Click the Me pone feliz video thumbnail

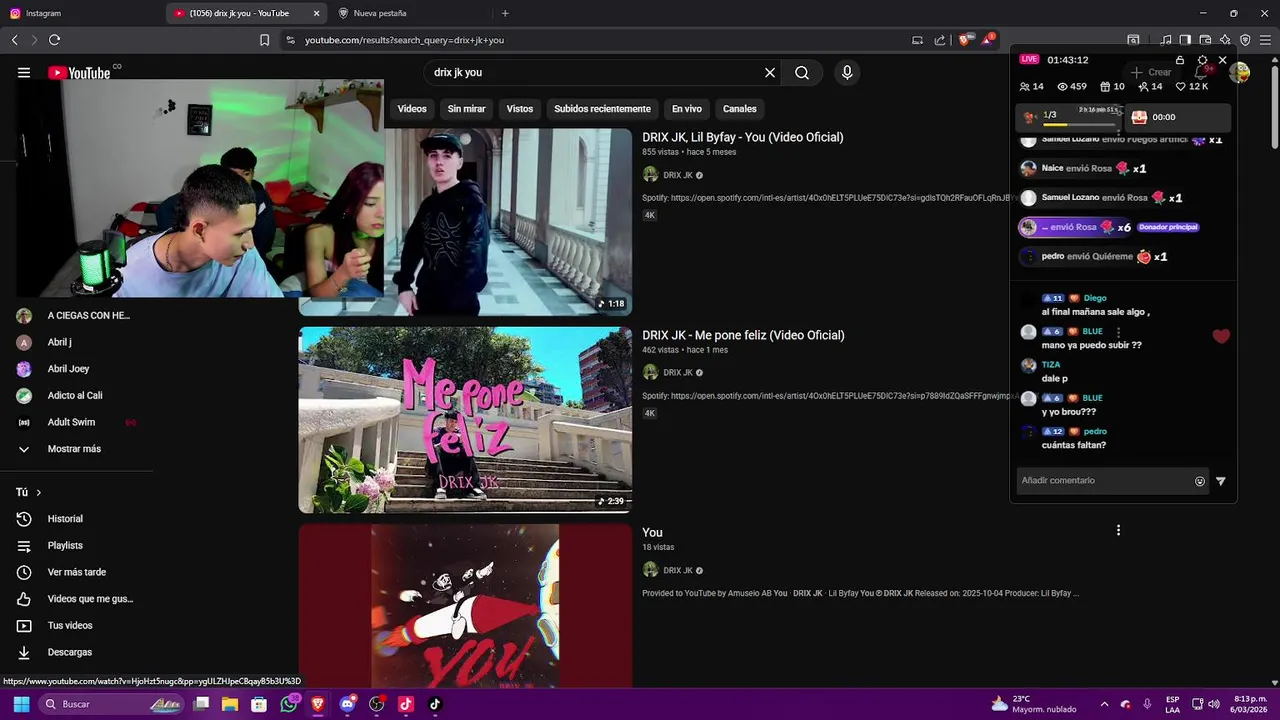click(465, 420)
